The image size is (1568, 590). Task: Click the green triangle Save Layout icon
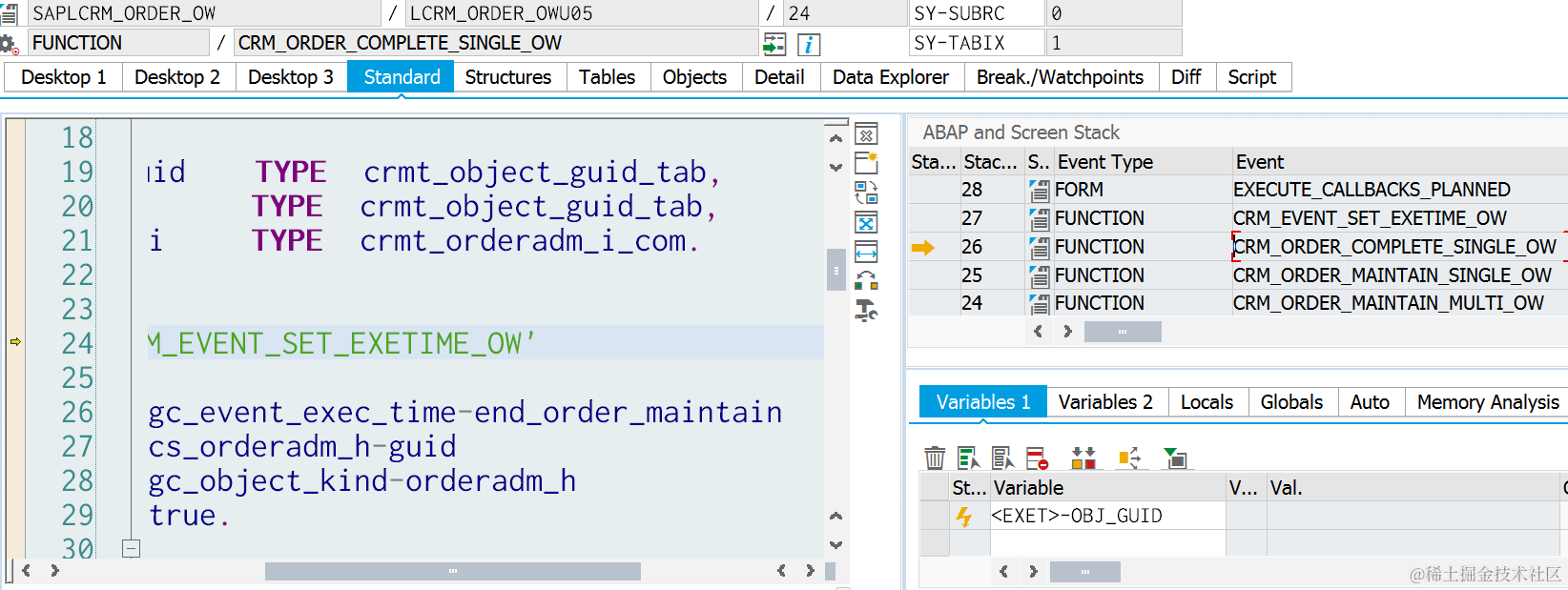tap(1175, 458)
